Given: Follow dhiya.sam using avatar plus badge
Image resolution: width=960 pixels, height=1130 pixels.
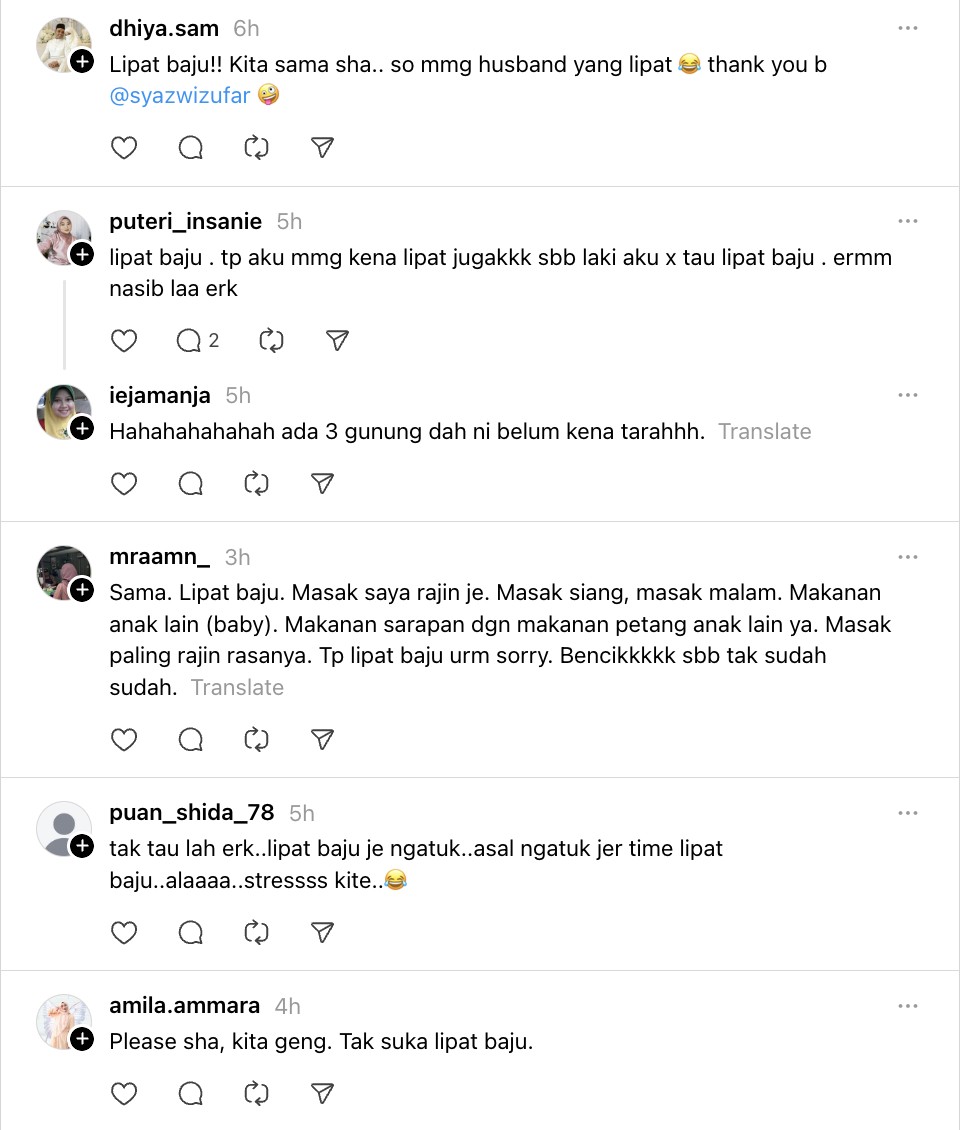Looking at the screenshot, I should point(82,61).
